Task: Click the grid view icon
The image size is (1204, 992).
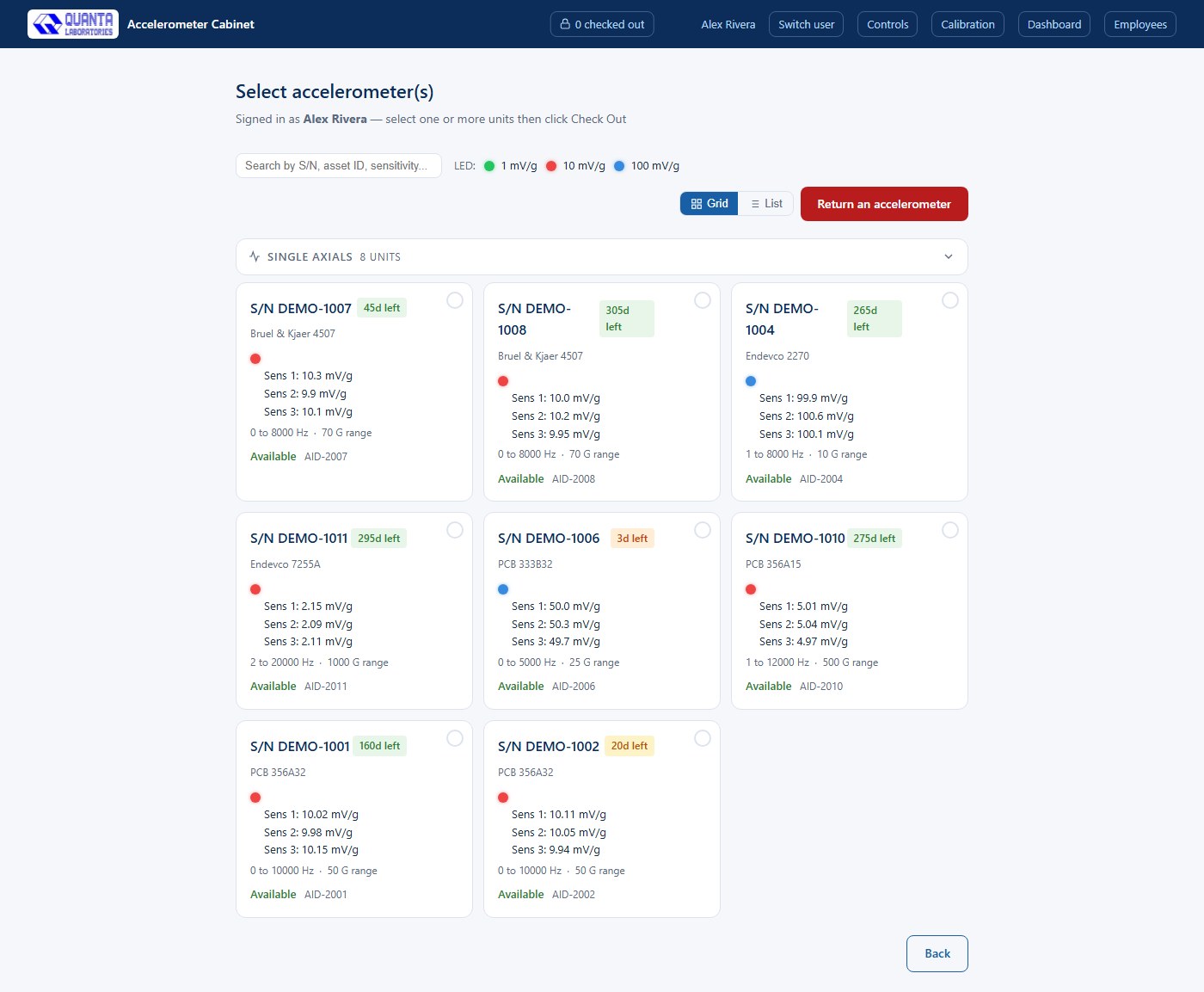Action: coord(697,204)
